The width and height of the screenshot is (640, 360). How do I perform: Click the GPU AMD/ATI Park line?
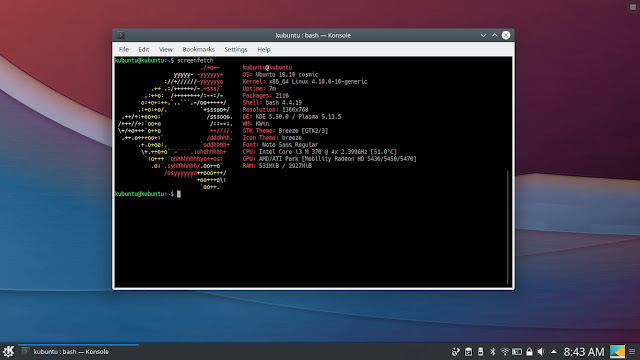(329, 159)
